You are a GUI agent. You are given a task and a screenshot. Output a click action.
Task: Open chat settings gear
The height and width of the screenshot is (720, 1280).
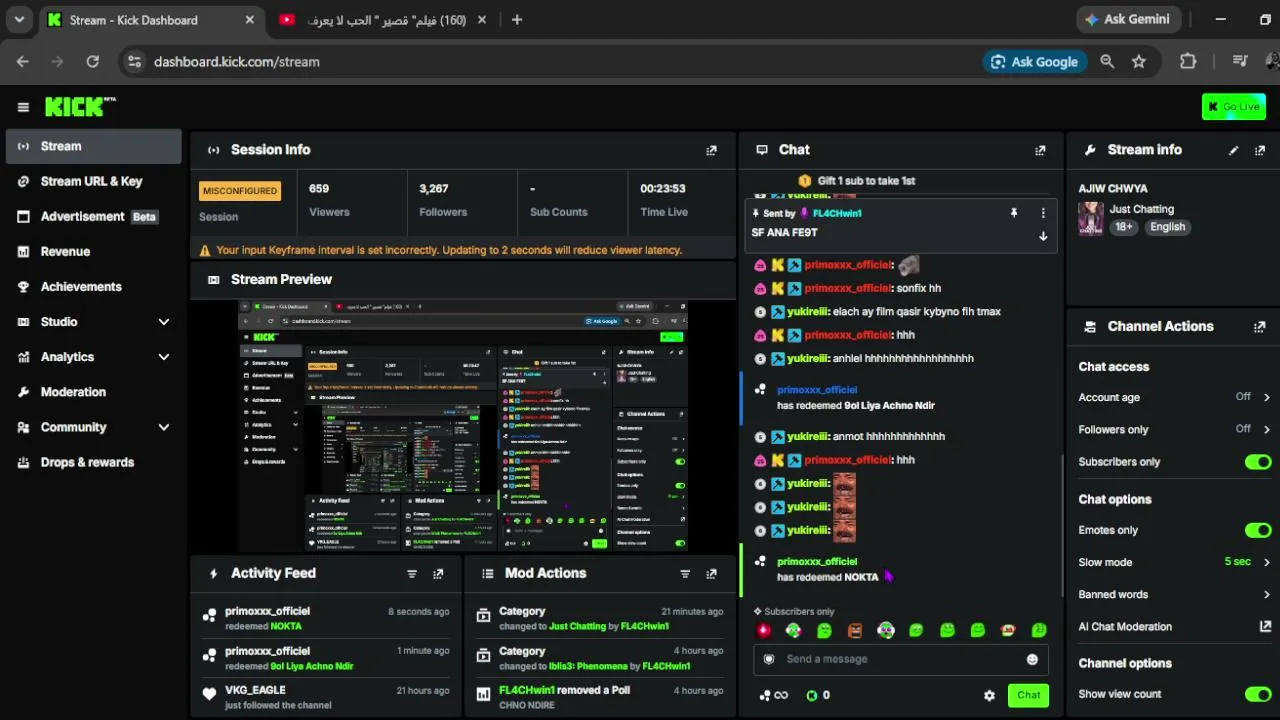click(x=989, y=696)
